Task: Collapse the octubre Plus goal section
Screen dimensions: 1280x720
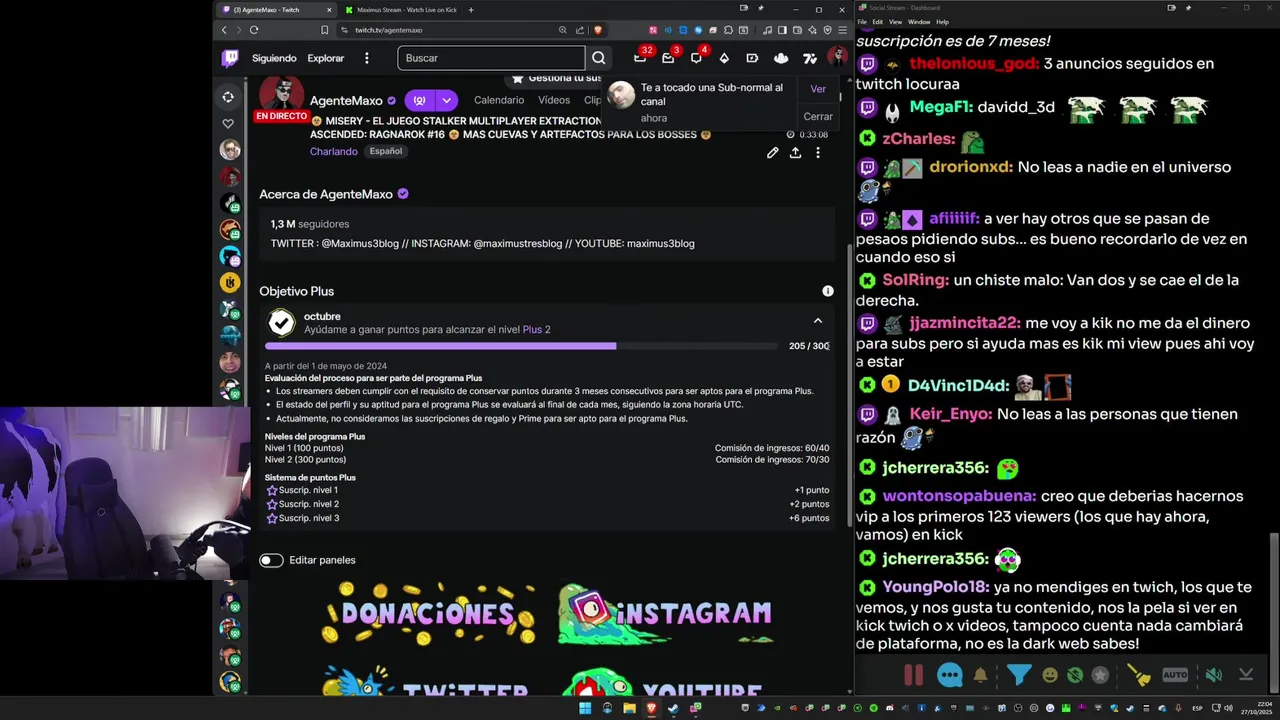Action: click(x=818, y=321)
